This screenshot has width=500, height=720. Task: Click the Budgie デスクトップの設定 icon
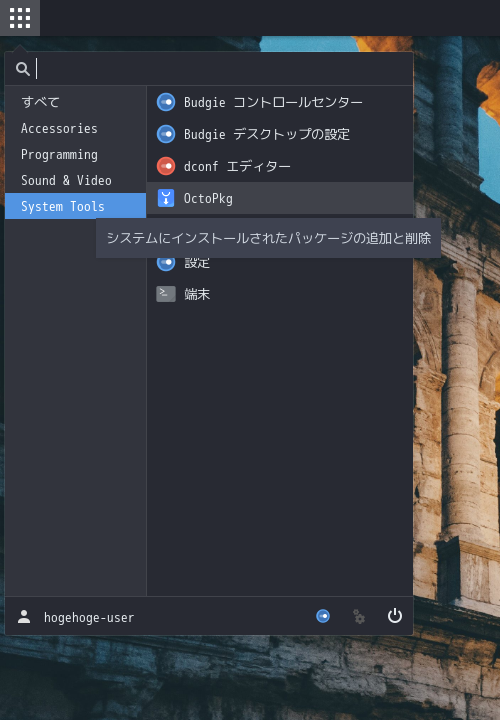166,134
